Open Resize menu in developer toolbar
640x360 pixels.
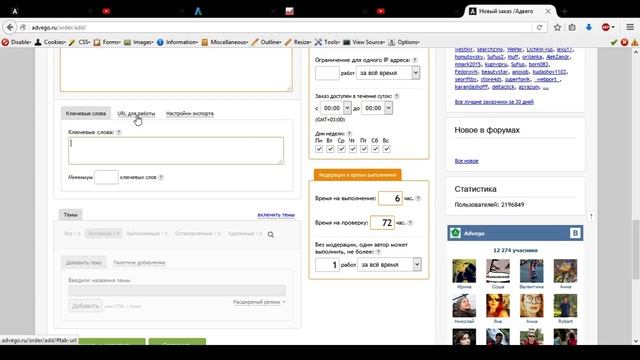coord(298,42)
